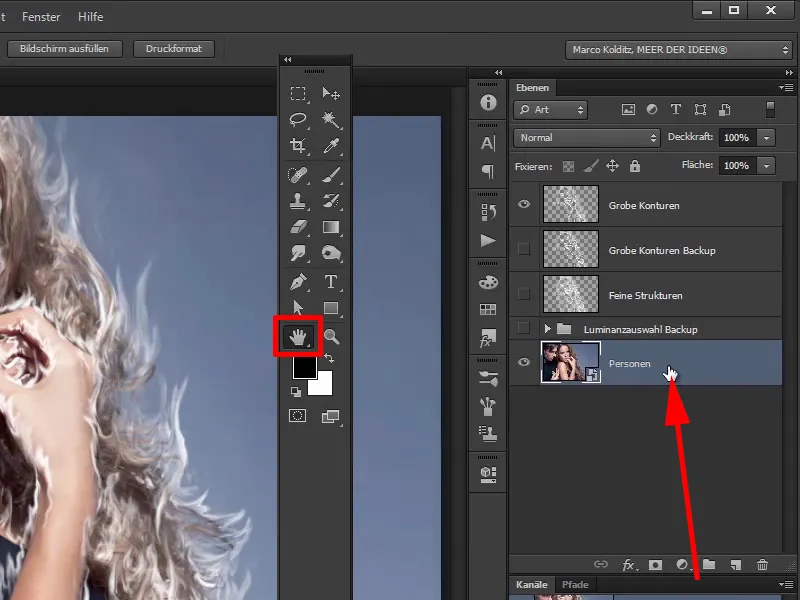This screenshot has width=800, height=600.
Task: Open the Styles fx panel icon
Action: (488, 337)
